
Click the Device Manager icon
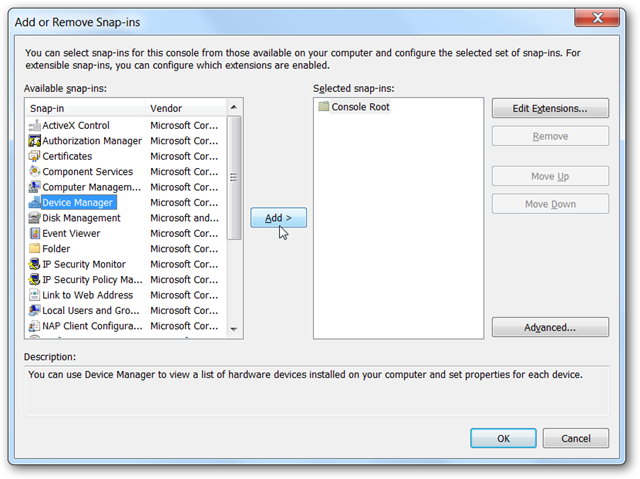tap(35, 202)
